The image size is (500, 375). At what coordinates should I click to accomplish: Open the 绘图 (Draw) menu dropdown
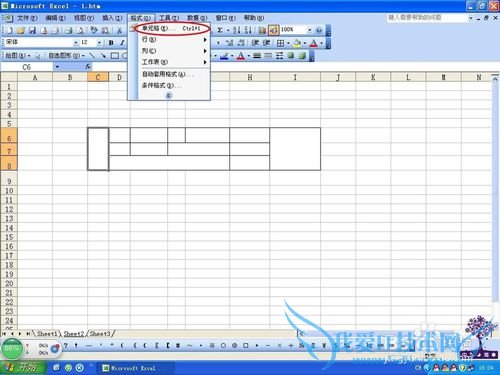tap(18, 56)
